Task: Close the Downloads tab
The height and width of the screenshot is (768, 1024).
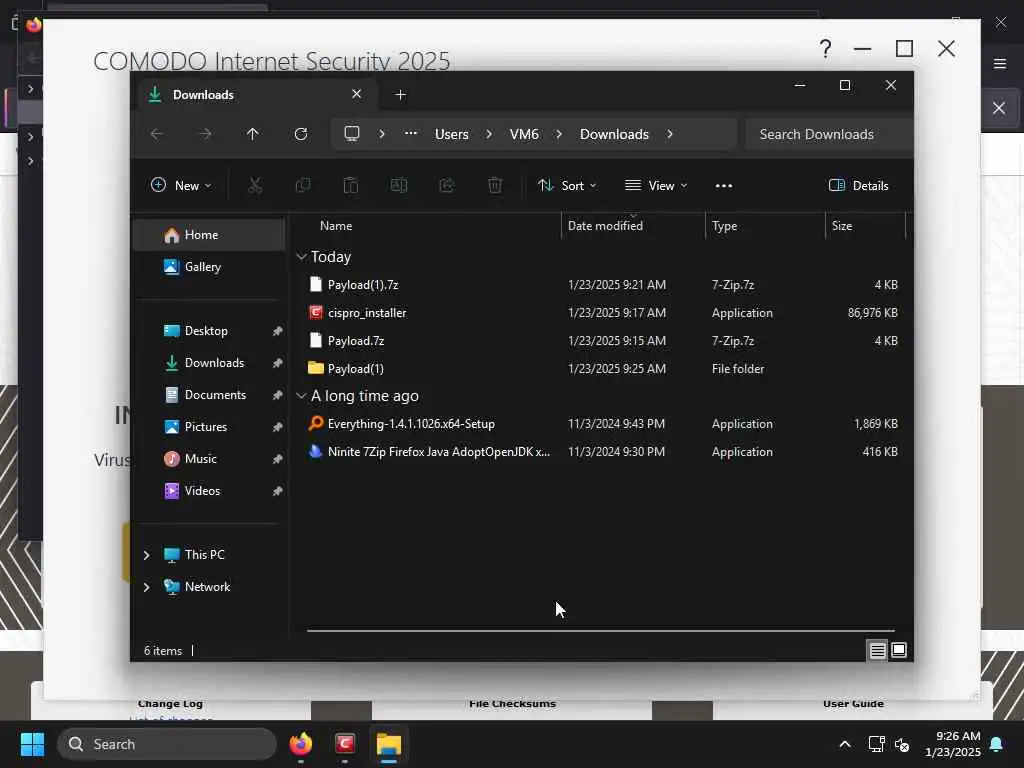Action: (x=357, y=94)
